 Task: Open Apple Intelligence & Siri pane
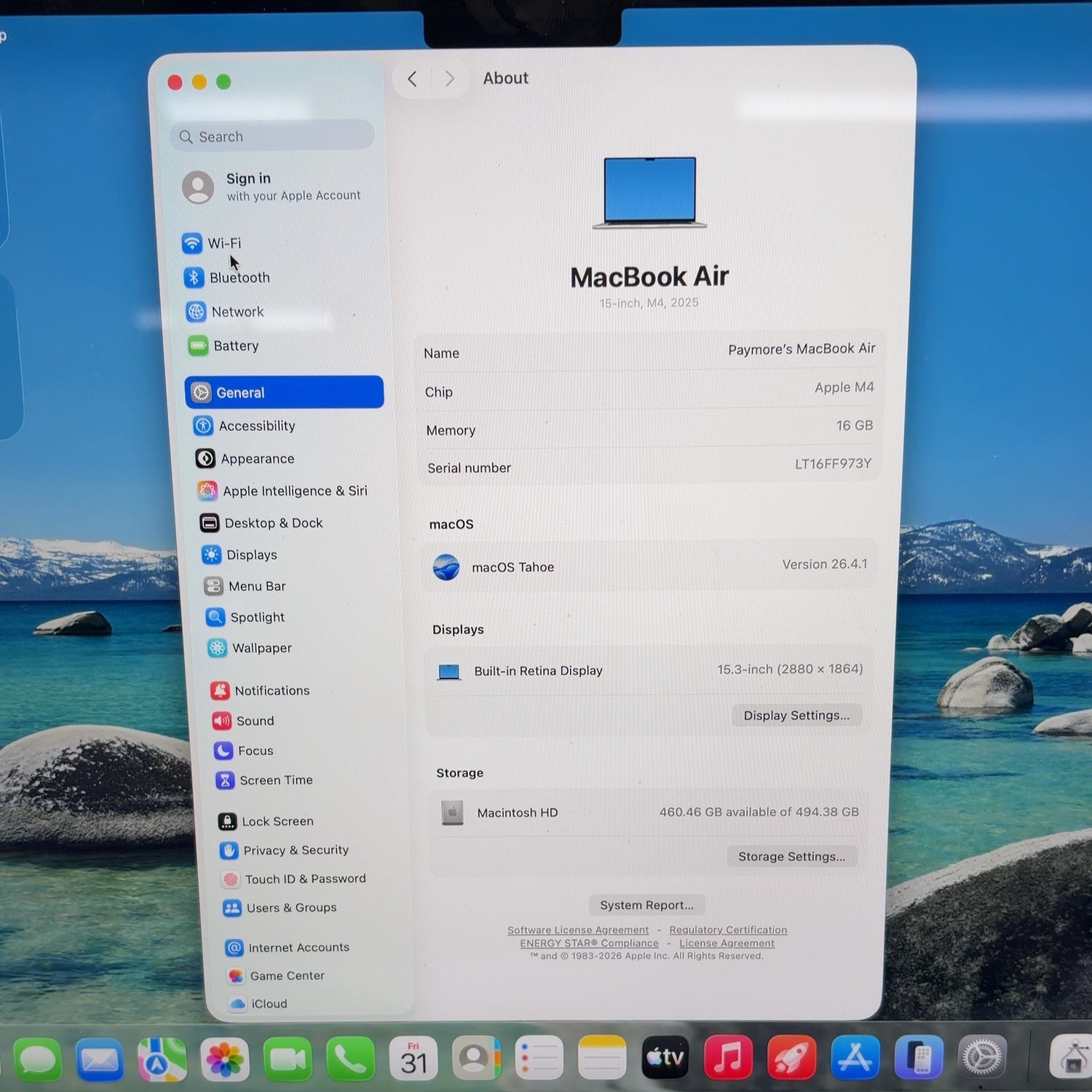[282, 491]
